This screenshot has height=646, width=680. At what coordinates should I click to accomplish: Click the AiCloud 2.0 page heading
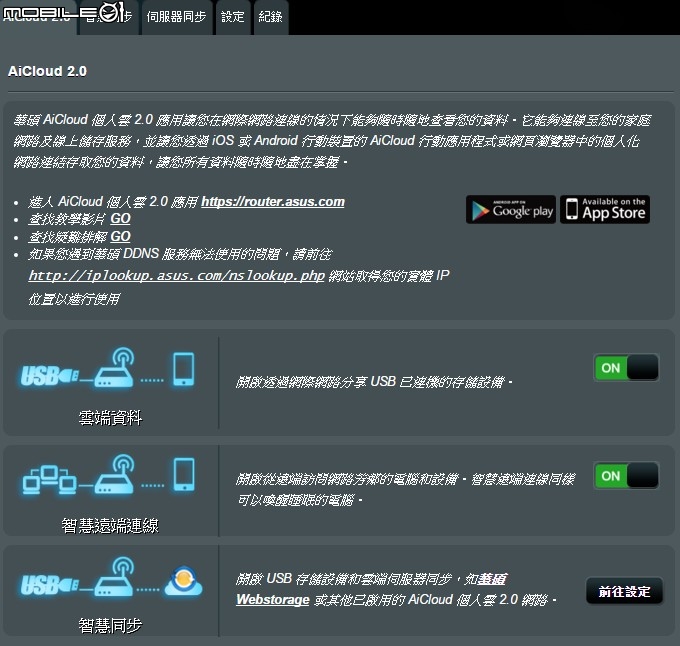click(x=47, y=71)
